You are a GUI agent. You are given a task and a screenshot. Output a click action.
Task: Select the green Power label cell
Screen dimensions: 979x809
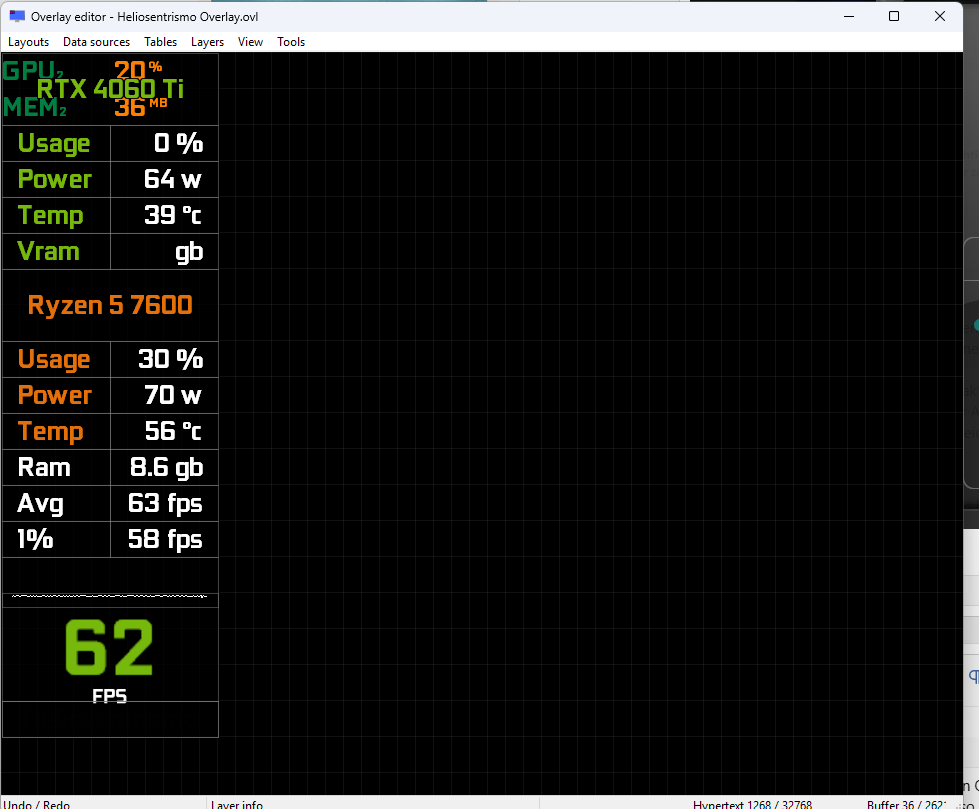tap(54, 180)
